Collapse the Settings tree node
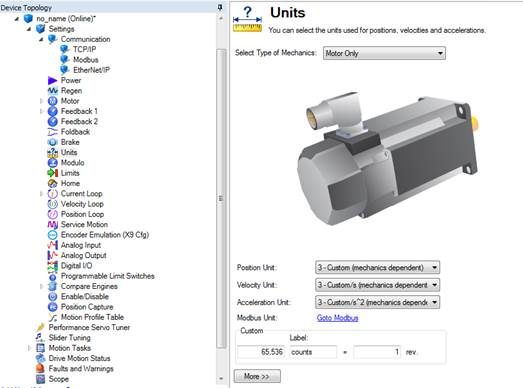The height and width of the screenshot is (388, 523). (29, 29)
